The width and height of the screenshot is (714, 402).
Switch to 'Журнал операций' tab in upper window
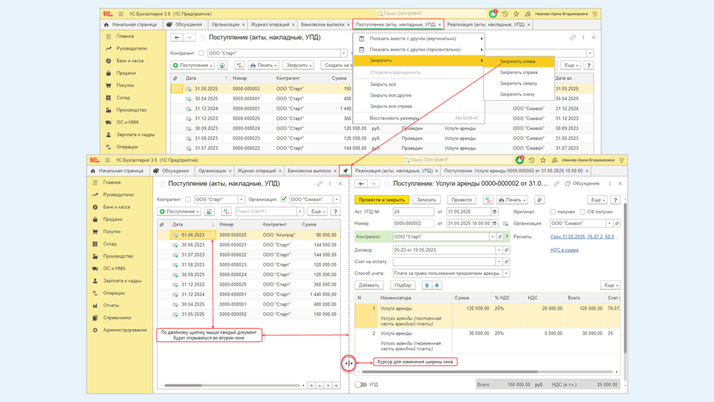coord(270,25)
